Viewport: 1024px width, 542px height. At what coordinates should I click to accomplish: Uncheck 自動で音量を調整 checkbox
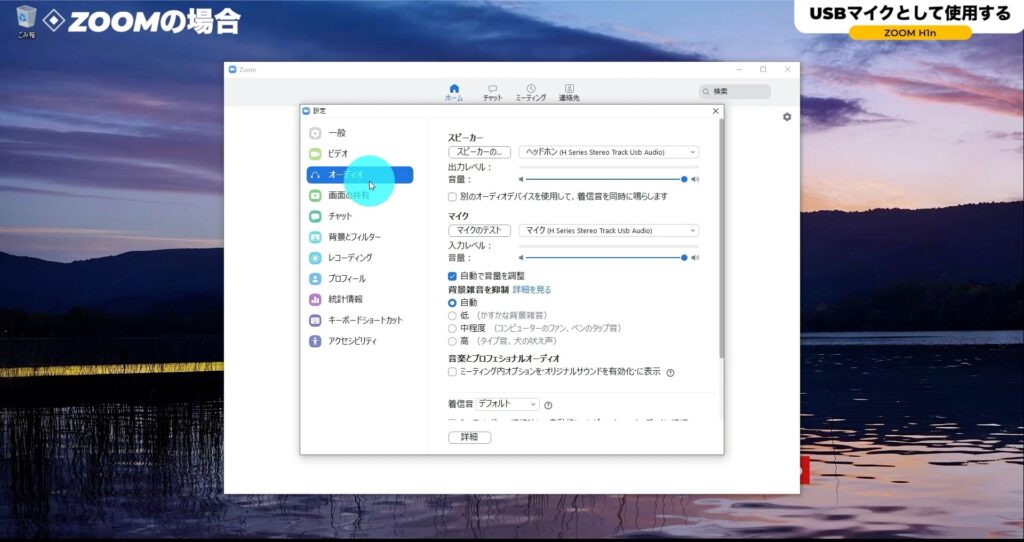pyautogui.click(x=452, y=276)
